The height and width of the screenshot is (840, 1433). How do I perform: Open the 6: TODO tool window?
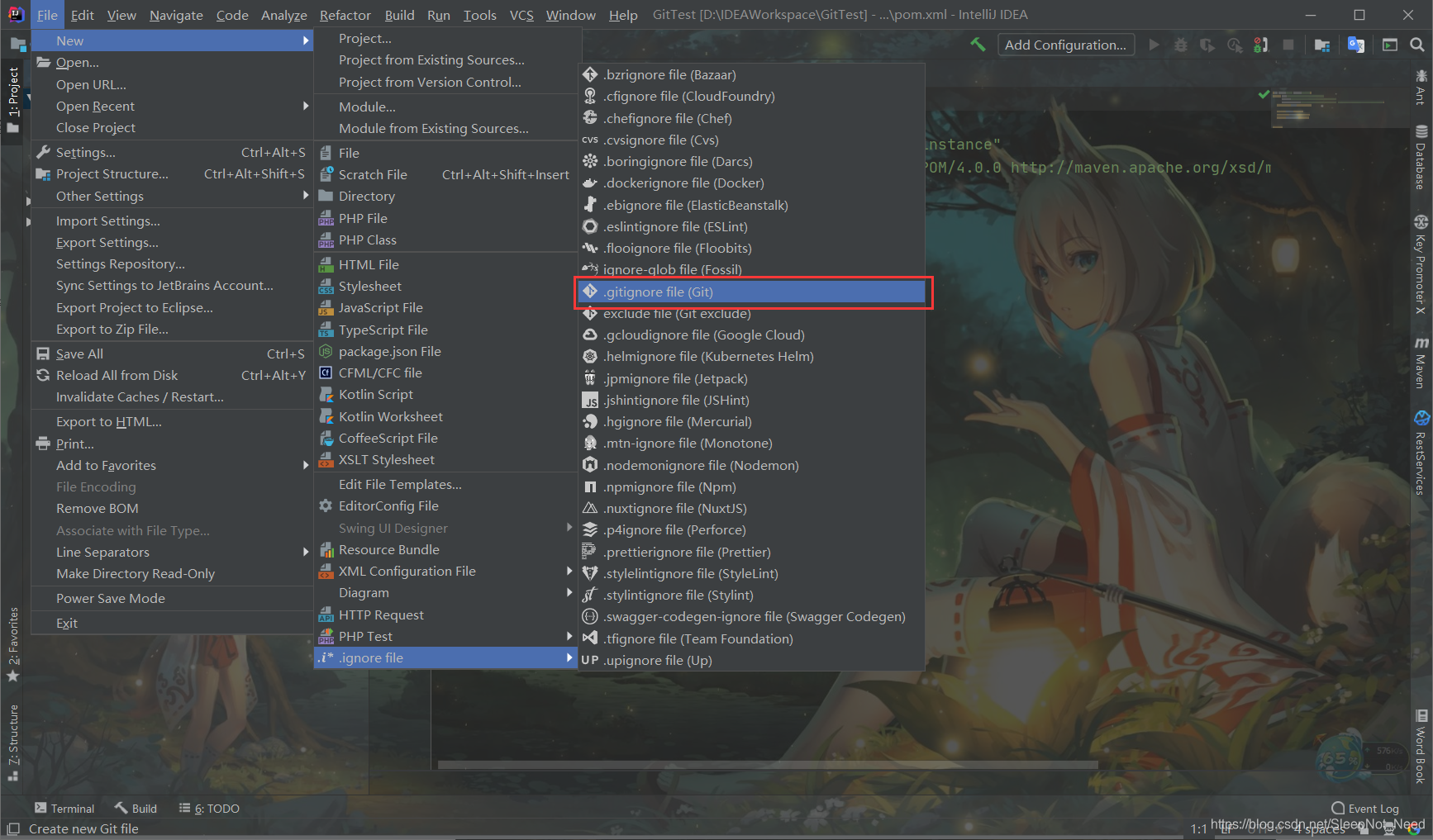pyautogui.click(x=210, y=809)
